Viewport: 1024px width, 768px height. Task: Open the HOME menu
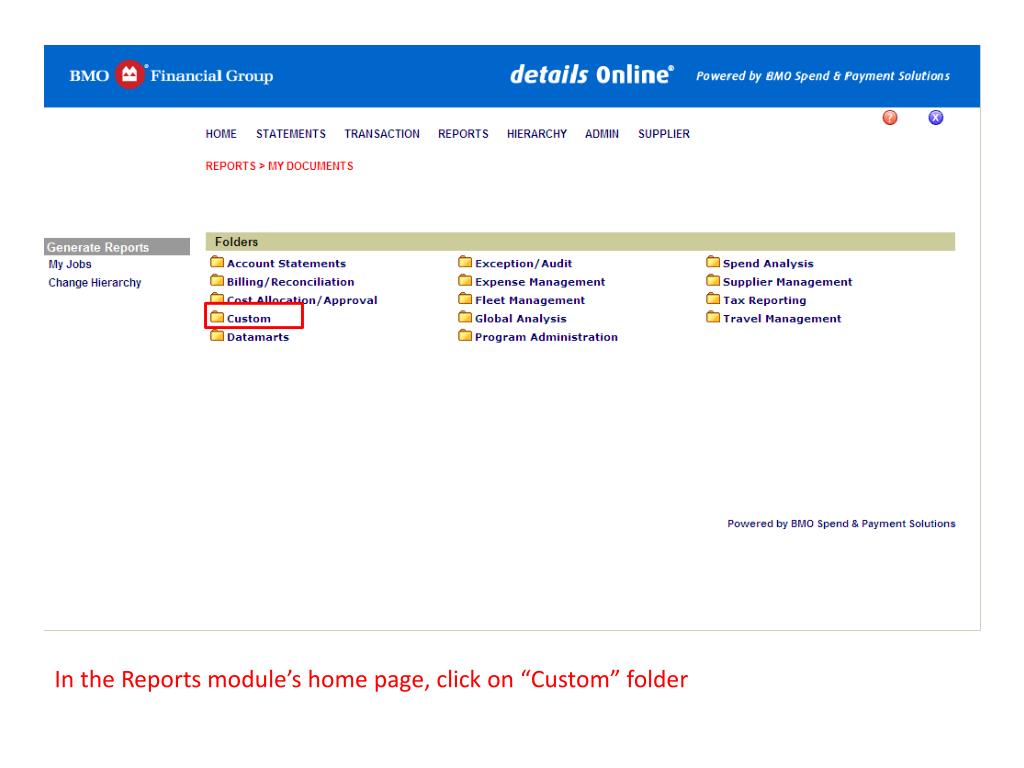[221, 134]
